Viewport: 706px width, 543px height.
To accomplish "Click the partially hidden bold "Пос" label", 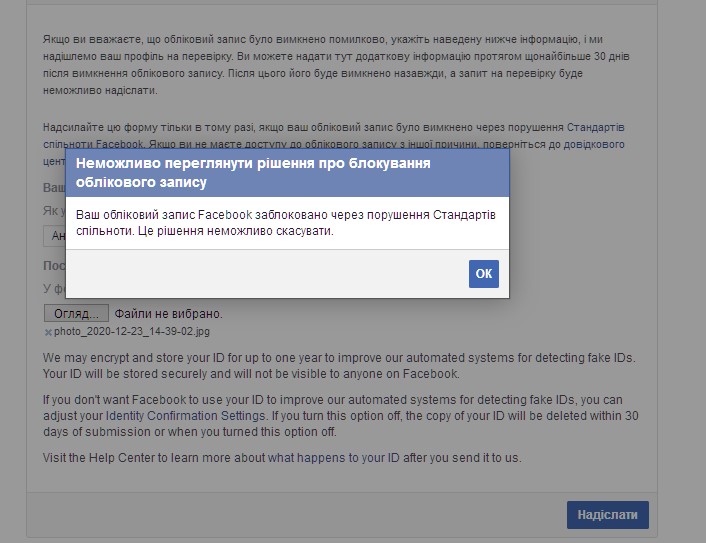I will (53, 266).
